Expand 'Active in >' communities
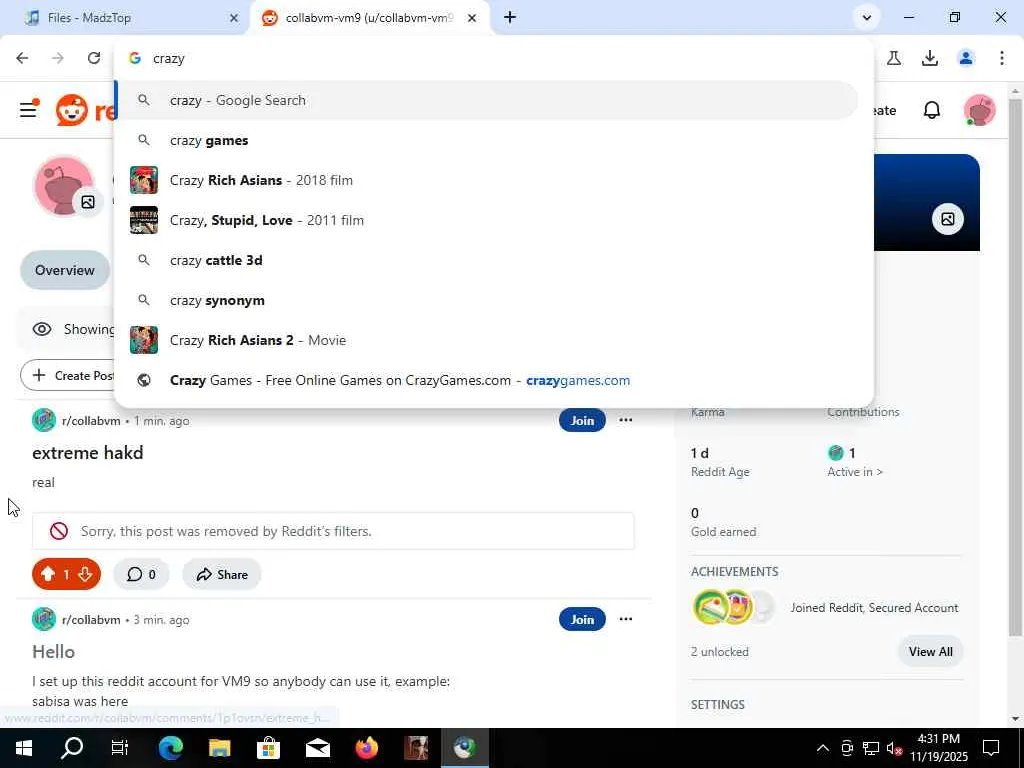This screenshot has width=1024, height=768. point(855,472)
